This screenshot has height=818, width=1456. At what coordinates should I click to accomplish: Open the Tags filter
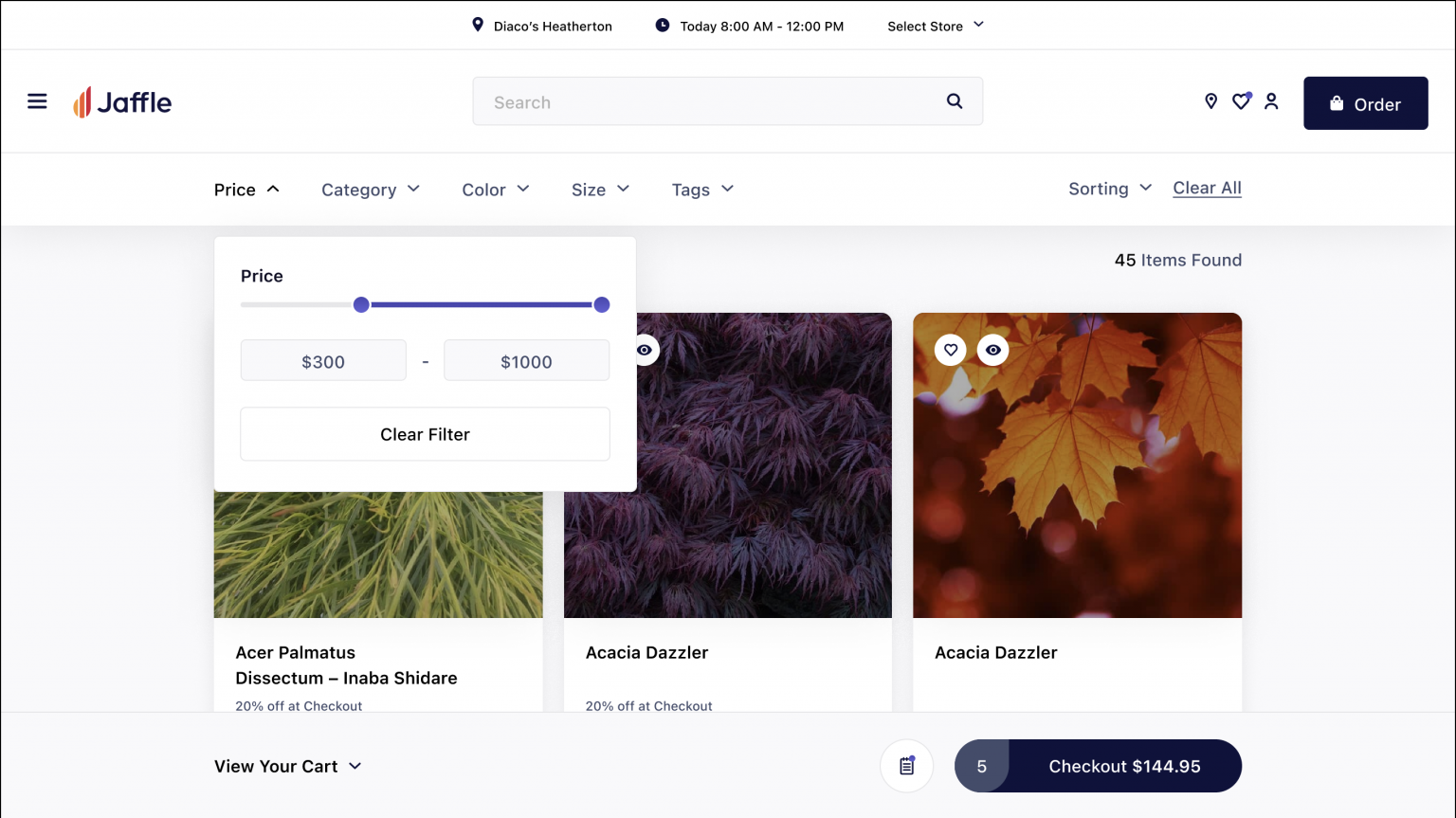click(701, 189)
